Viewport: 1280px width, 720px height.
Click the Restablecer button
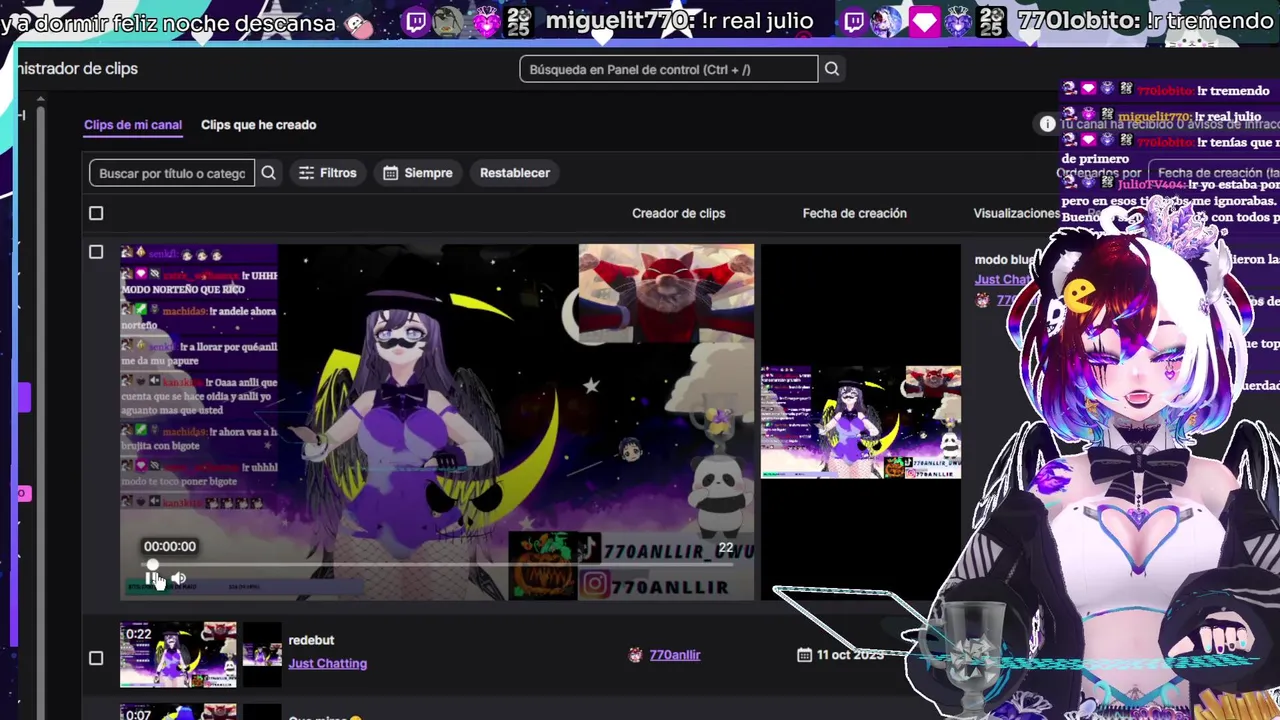click(515, 173)
